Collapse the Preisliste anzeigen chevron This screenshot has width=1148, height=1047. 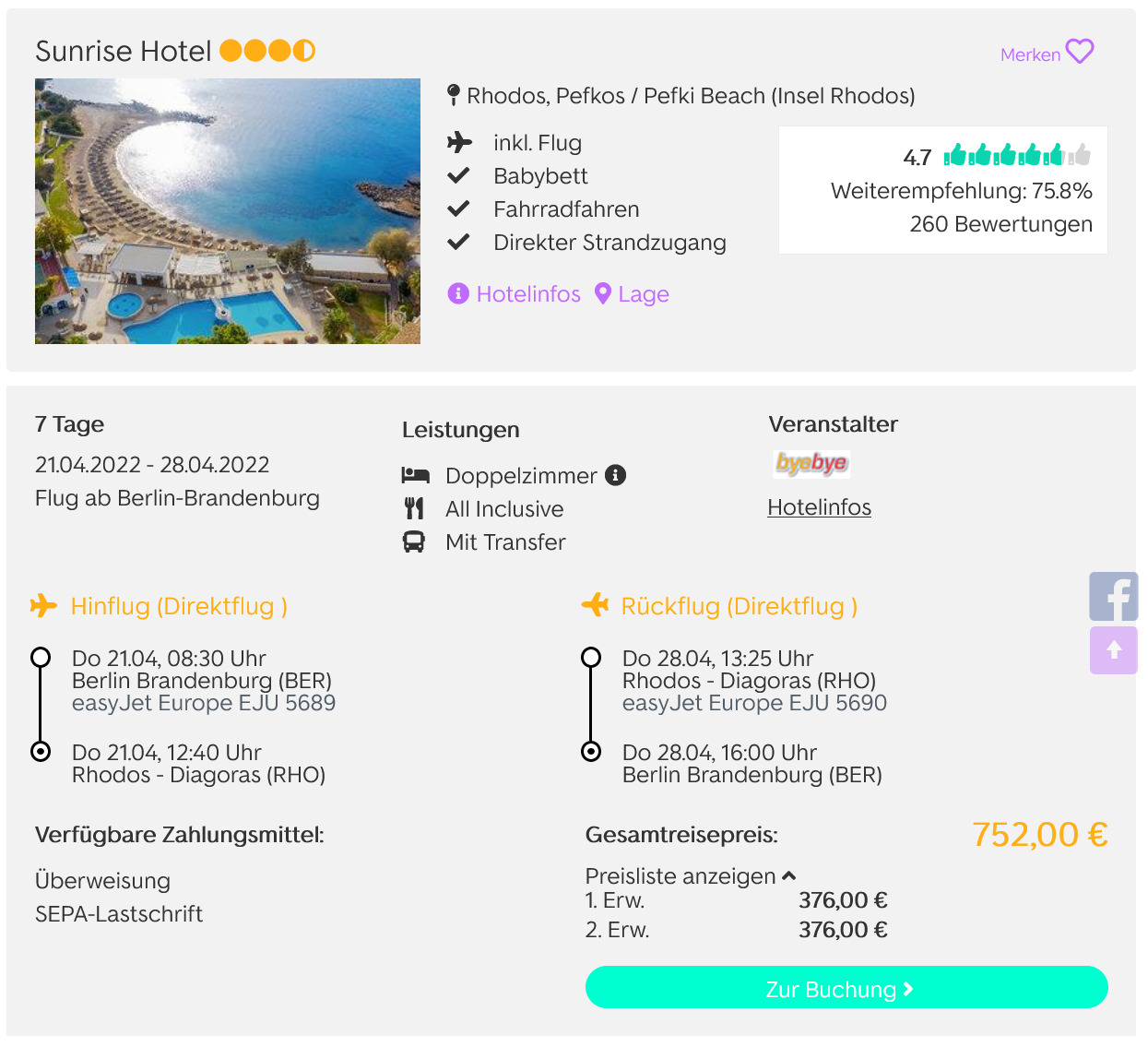click(789, 875)
